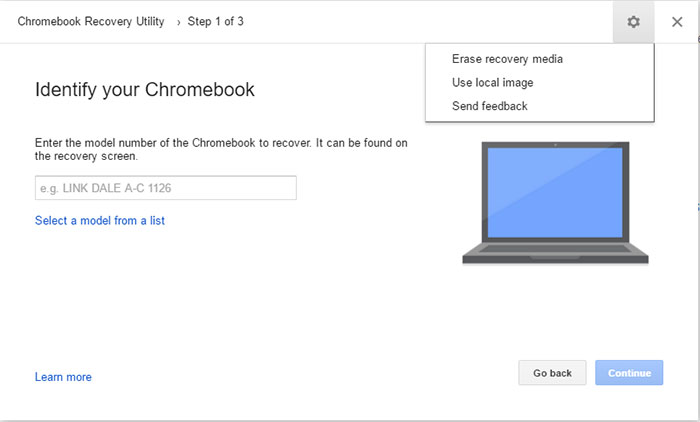Click the webcam dot on laptop illustration
The height and width of the screenshot is (422, 700).
pos(555,145)
